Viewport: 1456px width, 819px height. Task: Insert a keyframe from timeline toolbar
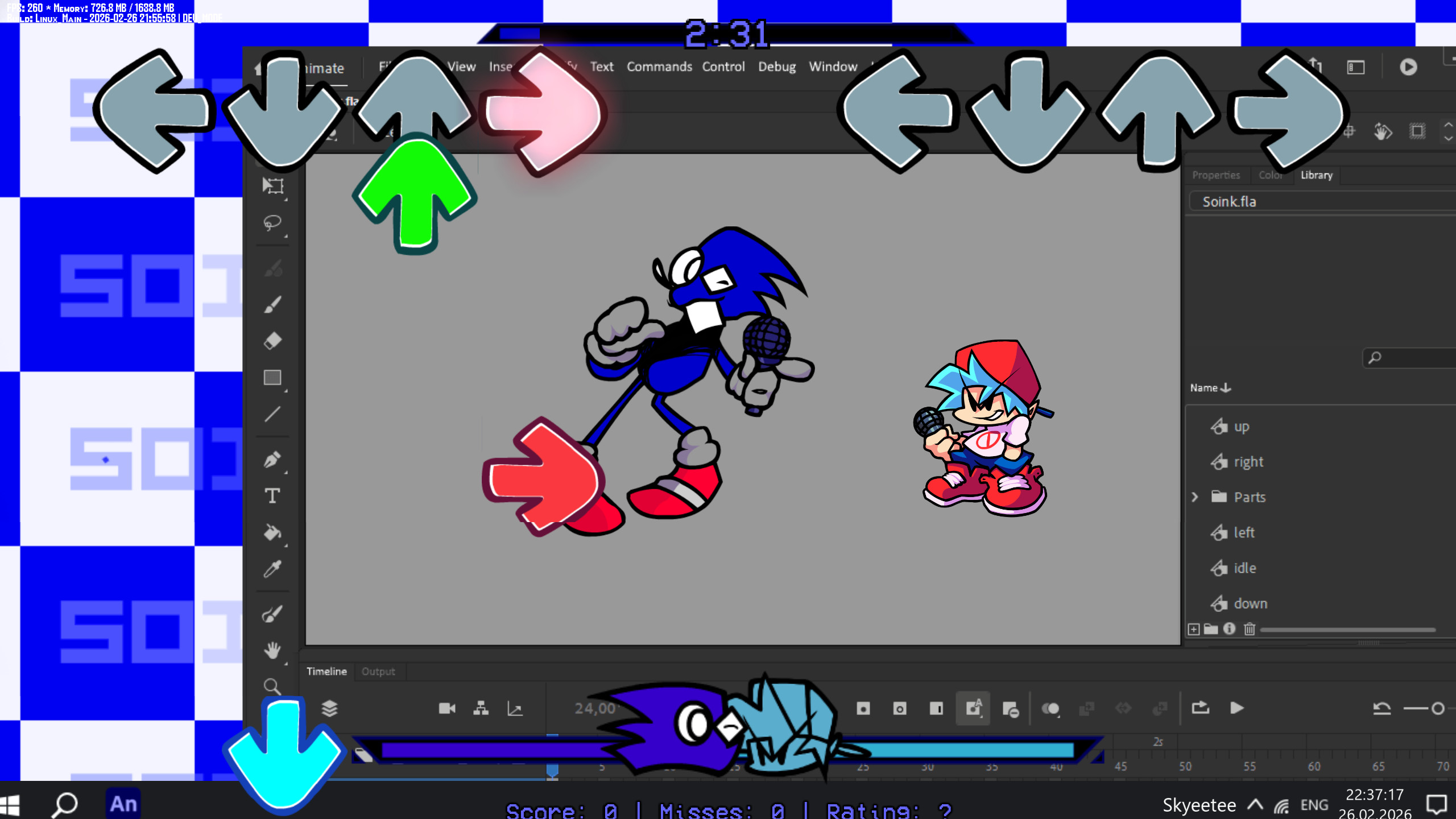coord(863,709)
